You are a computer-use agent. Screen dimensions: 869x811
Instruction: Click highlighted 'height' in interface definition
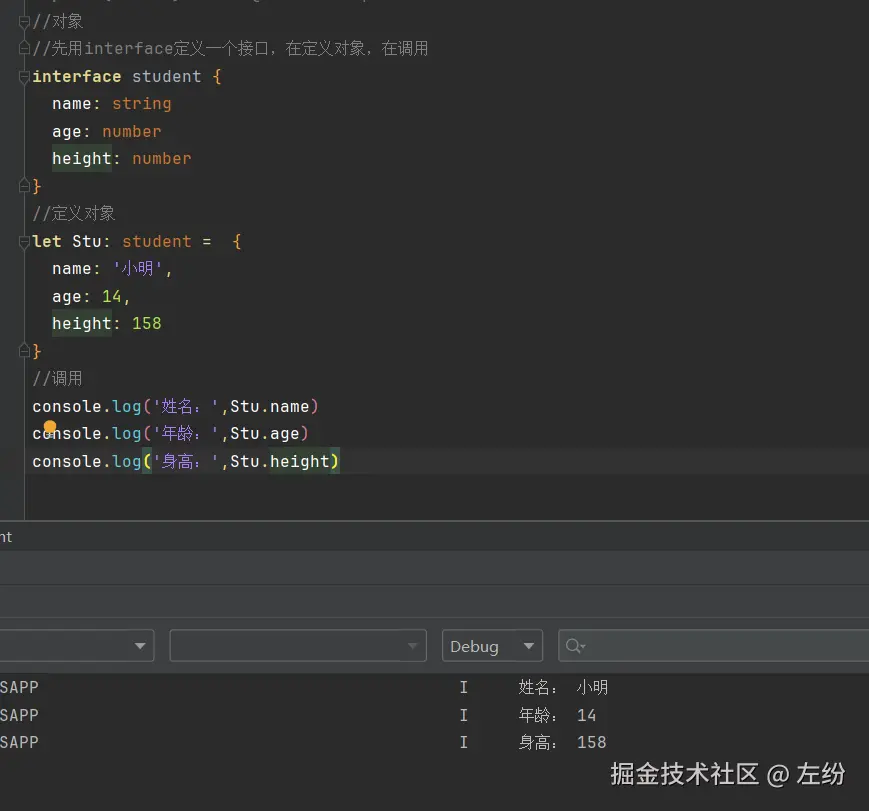pos(82,159)
